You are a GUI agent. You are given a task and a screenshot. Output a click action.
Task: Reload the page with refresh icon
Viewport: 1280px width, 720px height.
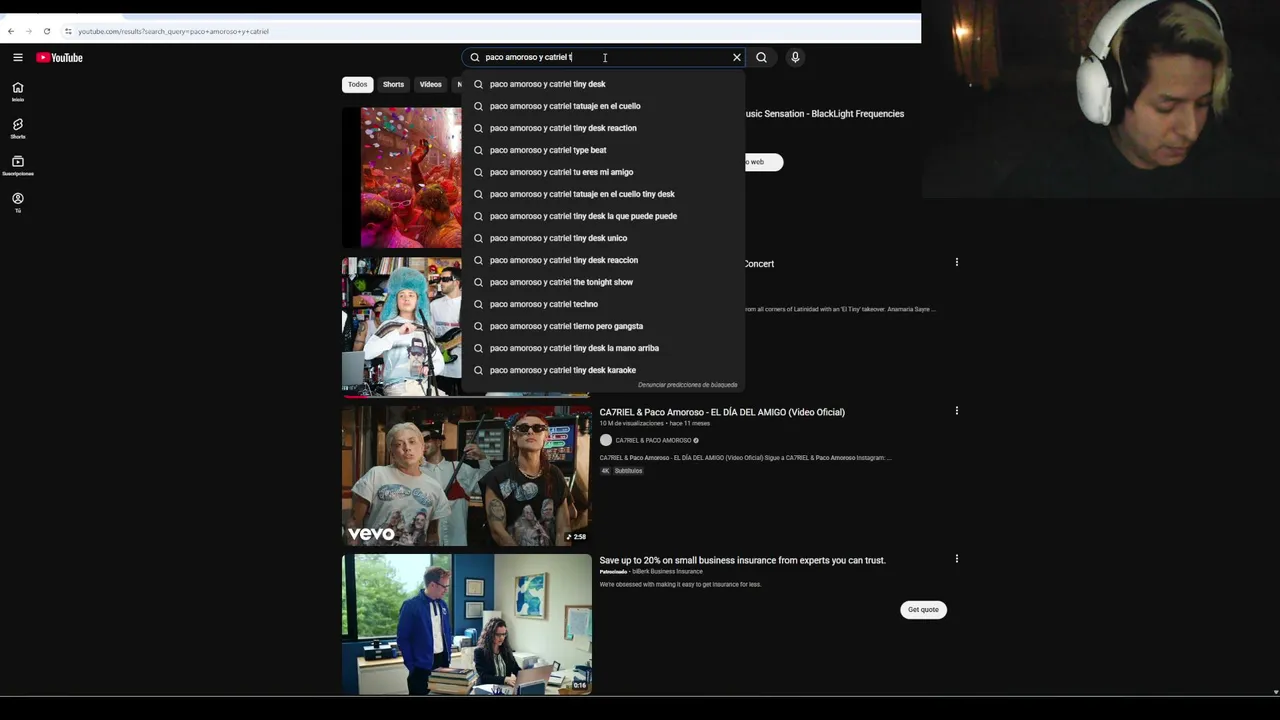[x=47, y=31]
